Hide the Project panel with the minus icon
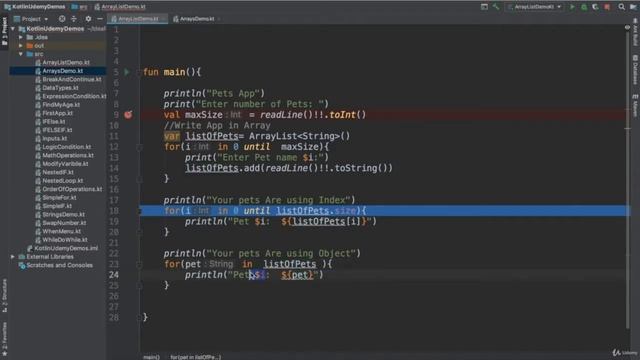The height and width of the screenshot is (360, 640). pyautogui.click(x=100, y=19)
